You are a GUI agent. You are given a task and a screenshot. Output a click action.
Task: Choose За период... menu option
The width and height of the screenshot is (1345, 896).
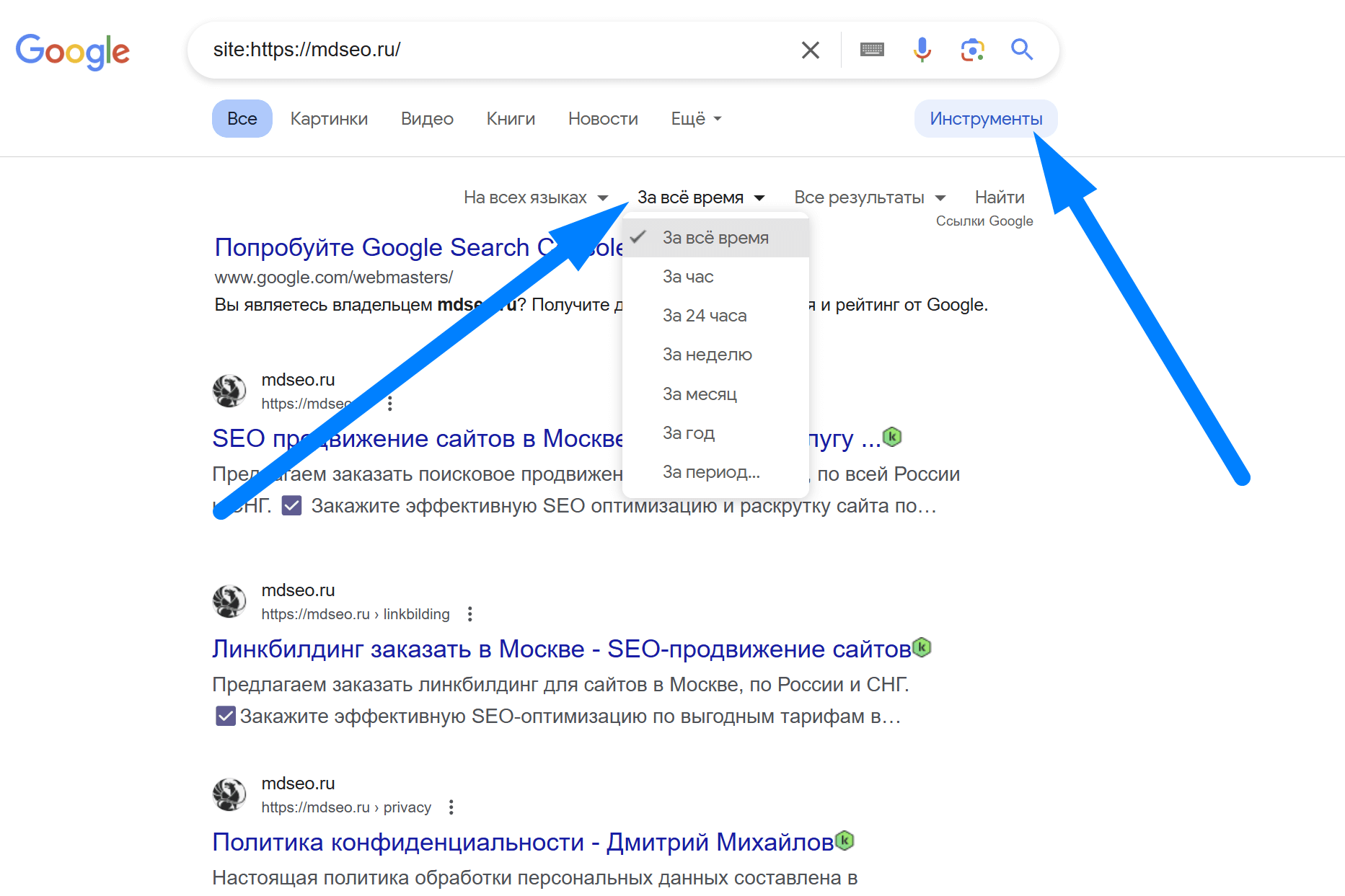[x=715, y=472]
